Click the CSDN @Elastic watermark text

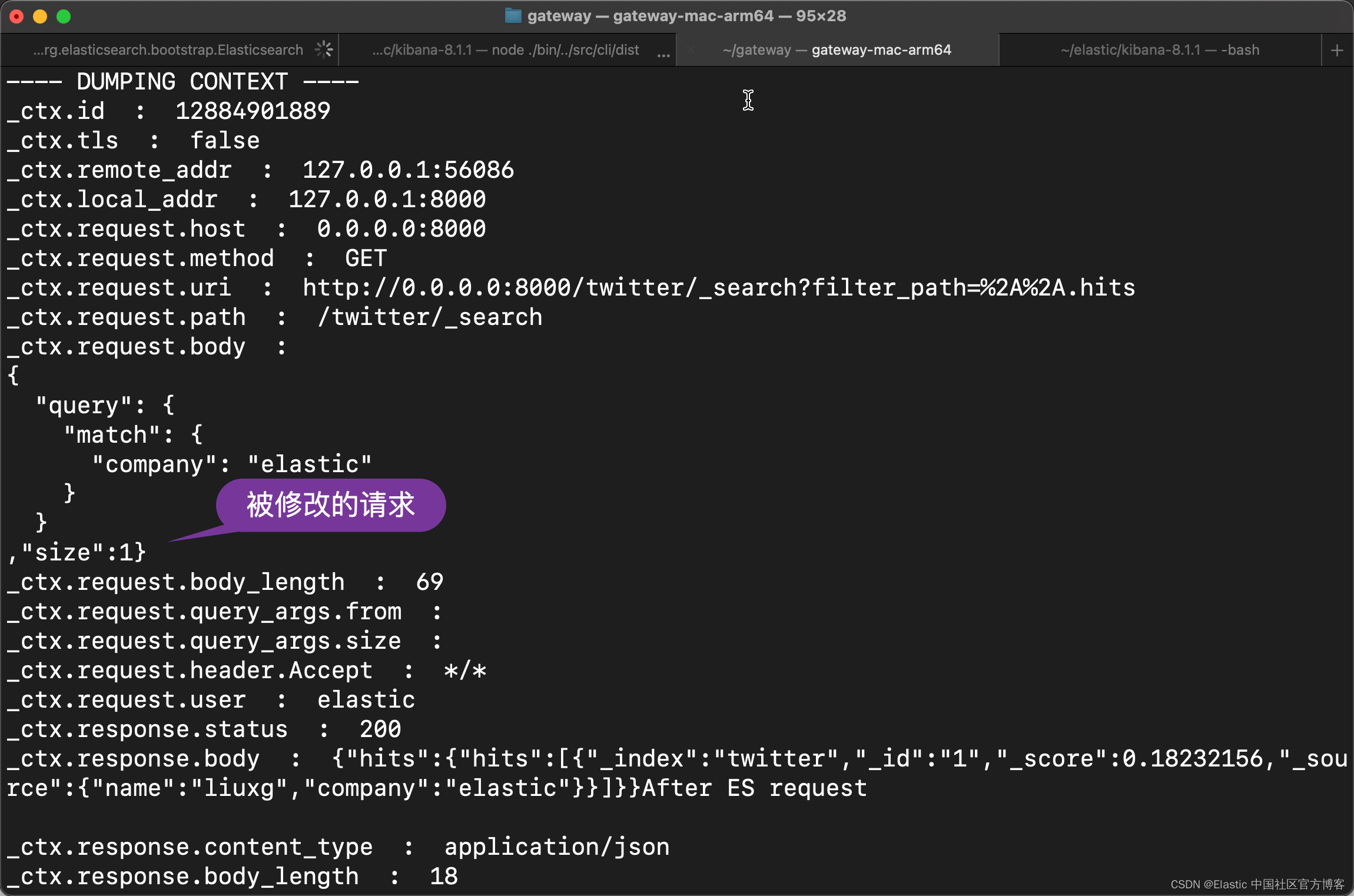pyautogui.click(x=1257, y=884)
